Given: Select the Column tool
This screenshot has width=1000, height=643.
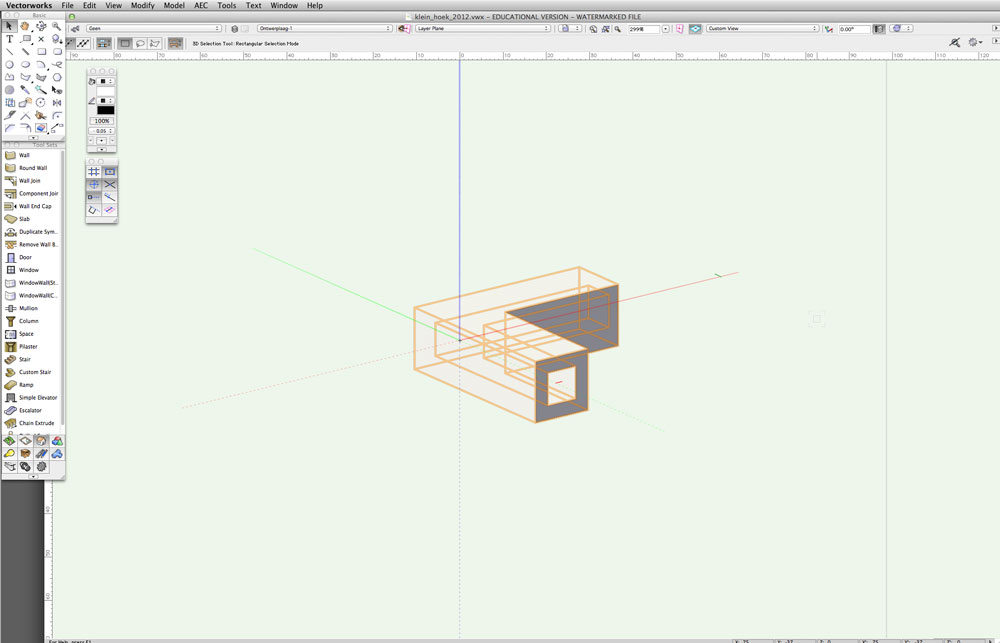Looking at the screenshot, I should [32, 321].
